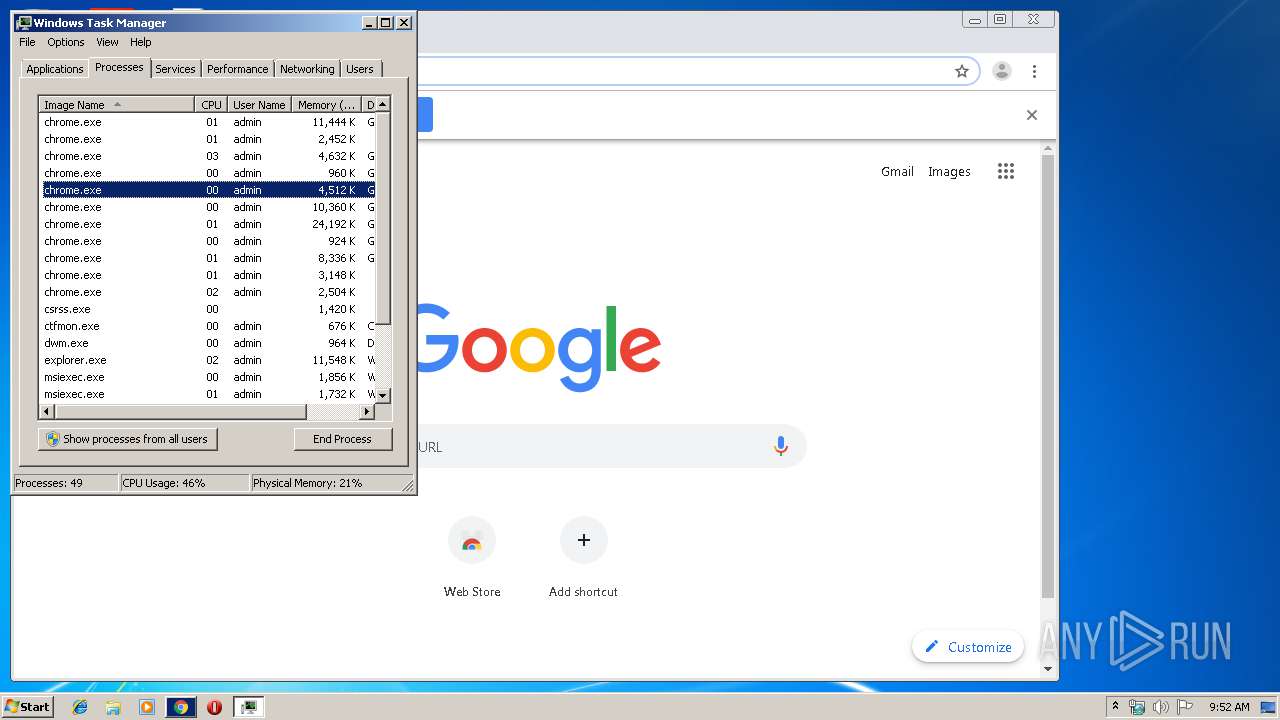
Task: Select the chrome.exe row using 24,192 K
Action: pyautogui.click(x=207, y=224)
